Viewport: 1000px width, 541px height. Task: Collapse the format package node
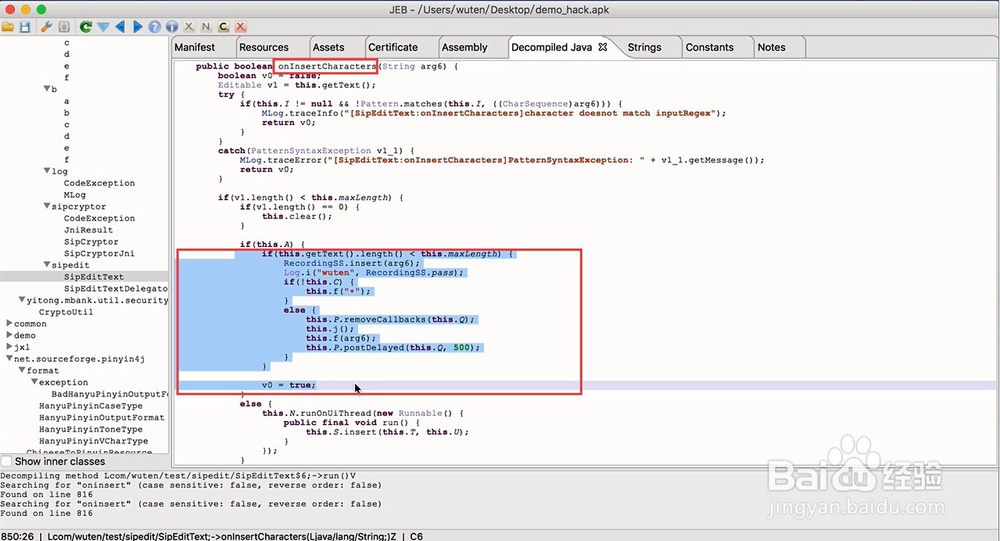pos(22,370)
